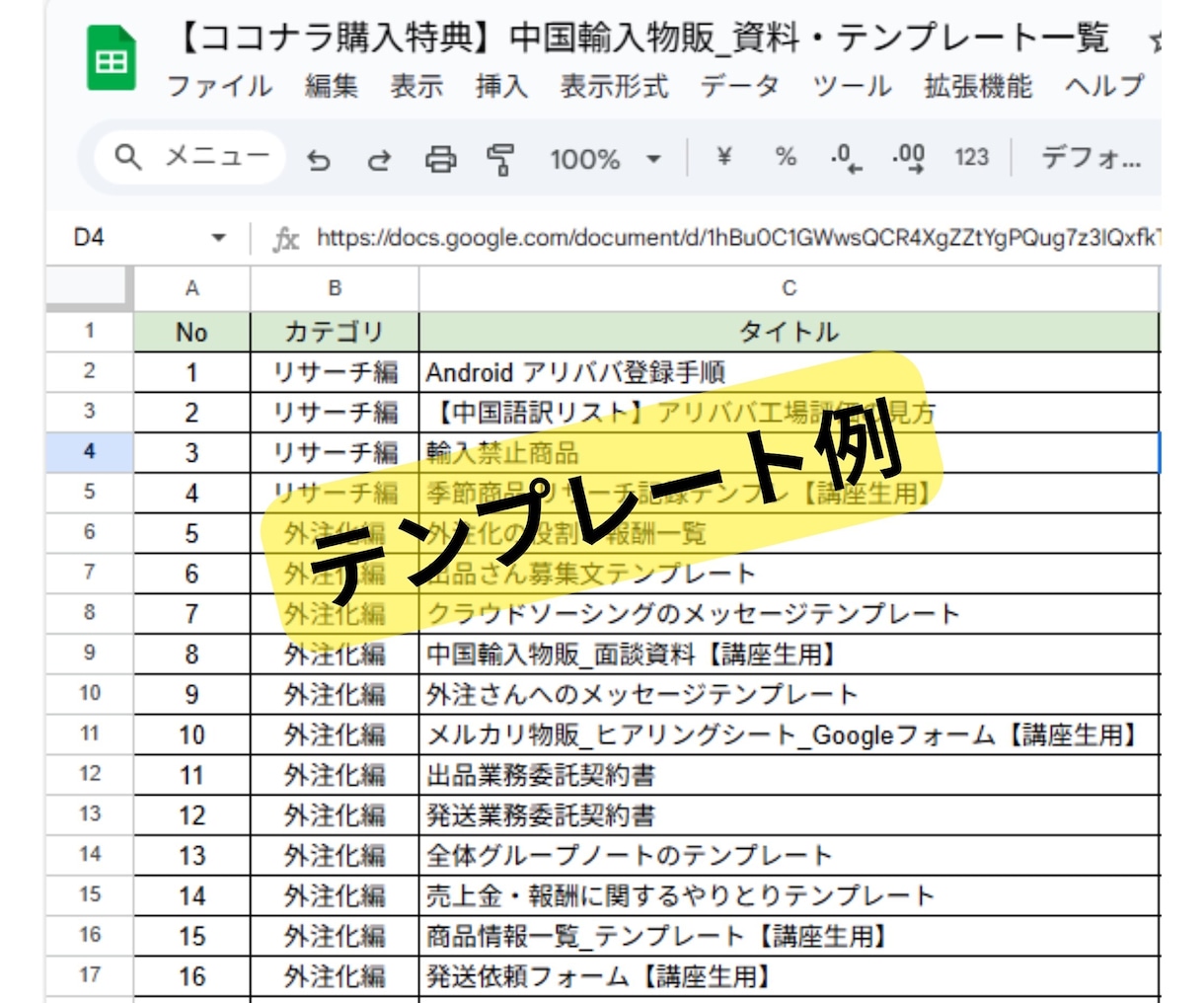Apply the ¥ currency format

[724, 157]
